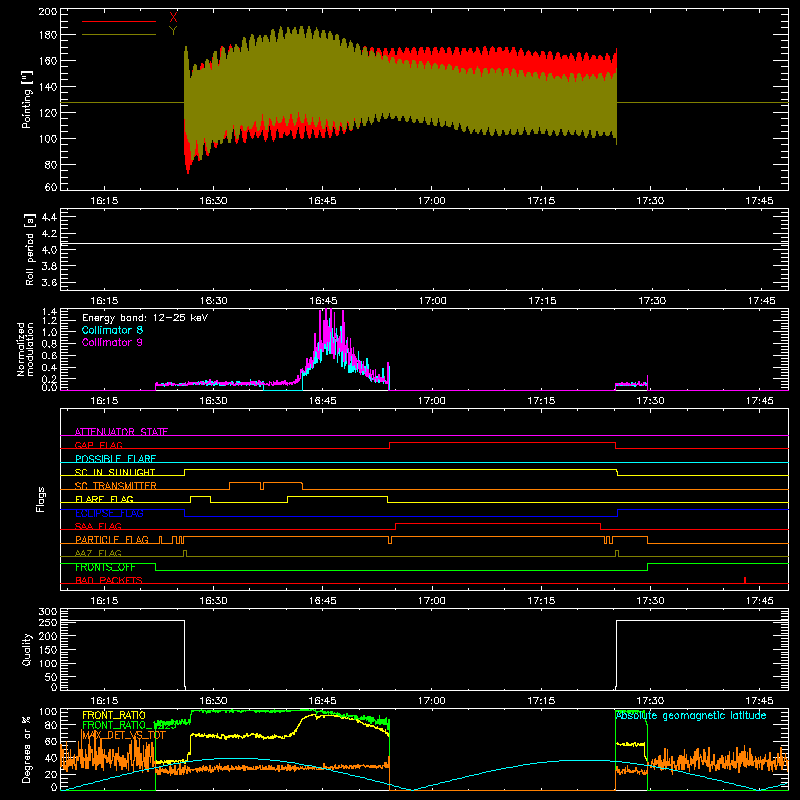Click the 140 tick on Pointing axis

pos(48,87)
